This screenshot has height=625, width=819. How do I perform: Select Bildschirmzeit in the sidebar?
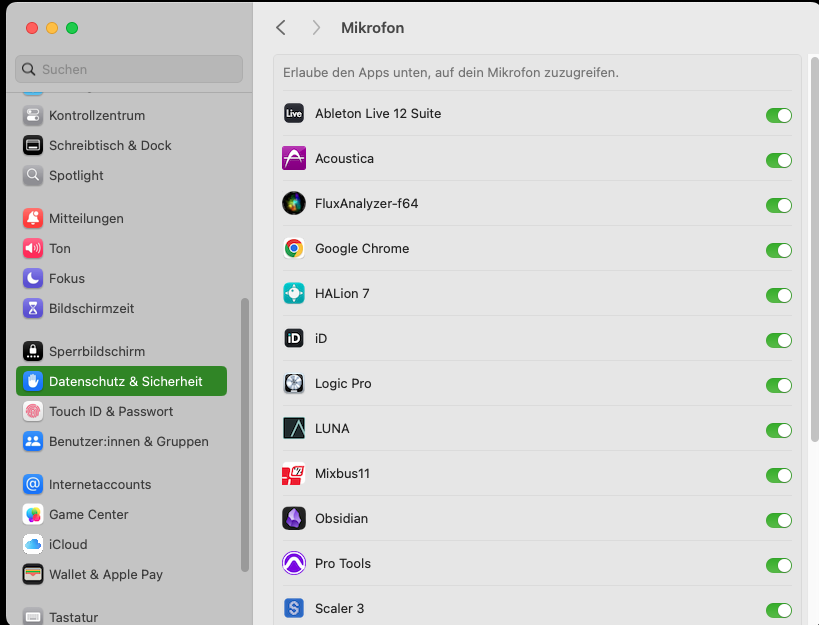pyautogui.click(x=121, y=308)
